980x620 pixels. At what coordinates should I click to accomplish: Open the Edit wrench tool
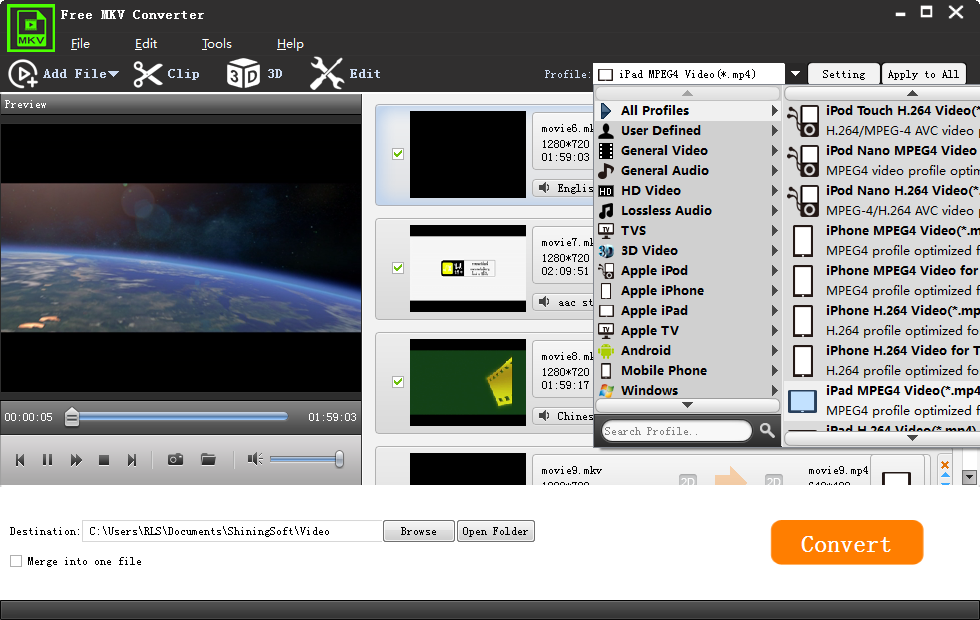click(327, 74)
